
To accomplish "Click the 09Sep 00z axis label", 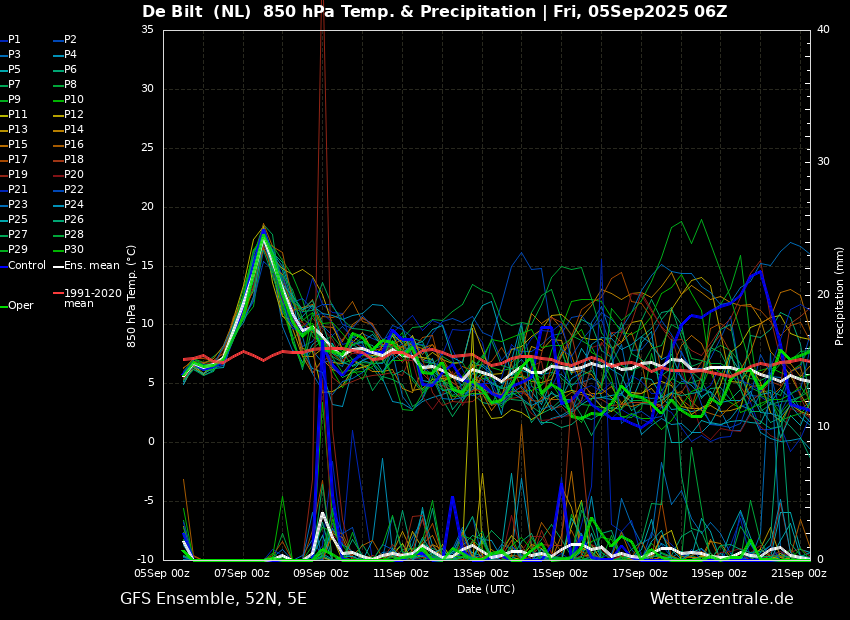I will [322, 573].
